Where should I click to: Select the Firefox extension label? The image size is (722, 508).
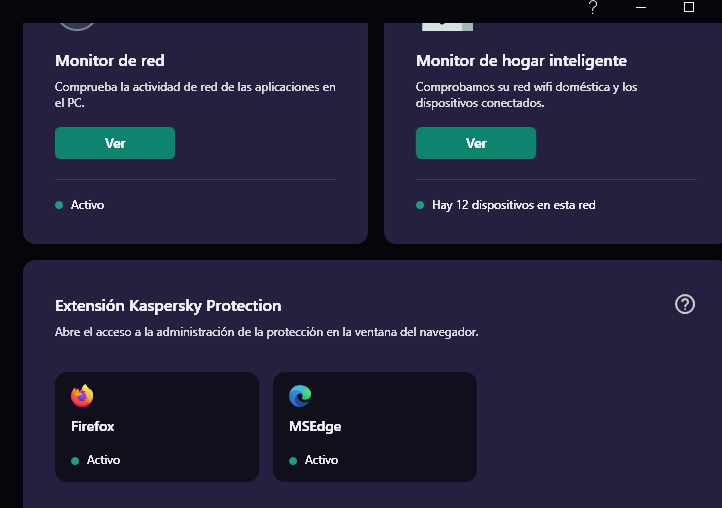coord(93,426)
